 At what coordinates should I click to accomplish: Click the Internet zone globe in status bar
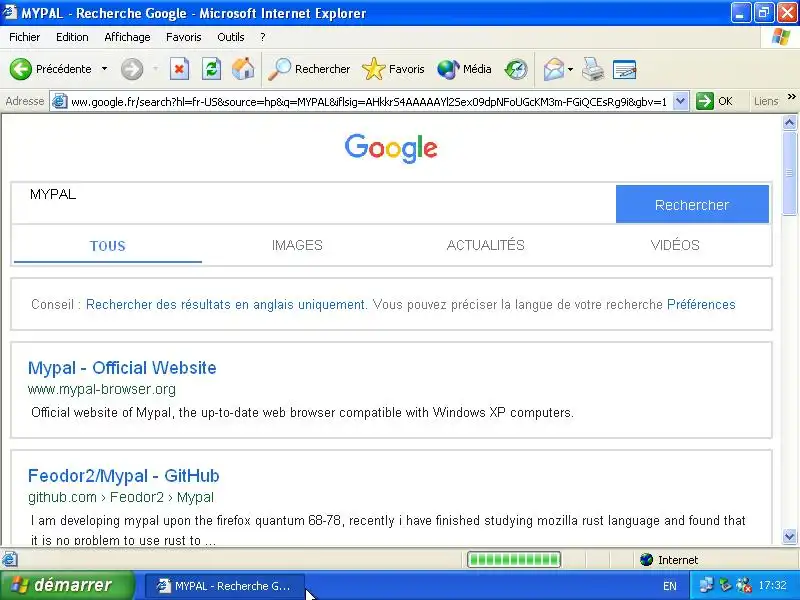[646, 560]
